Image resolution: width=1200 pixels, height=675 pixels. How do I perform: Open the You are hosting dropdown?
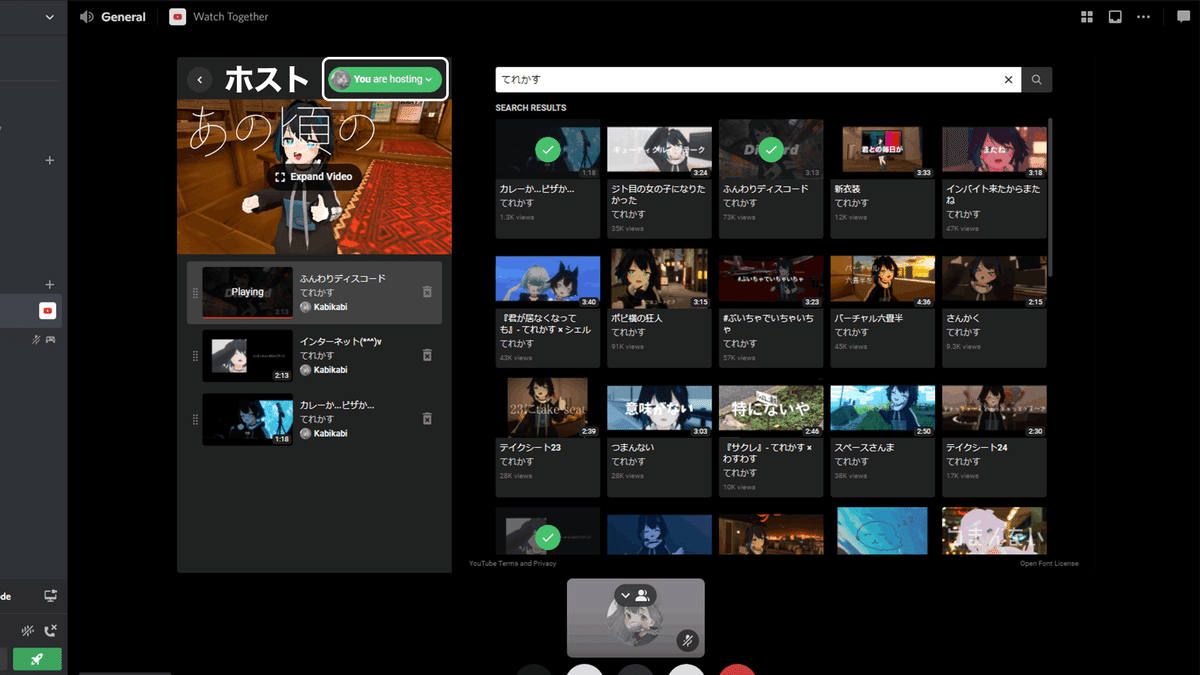coord(385,79)
